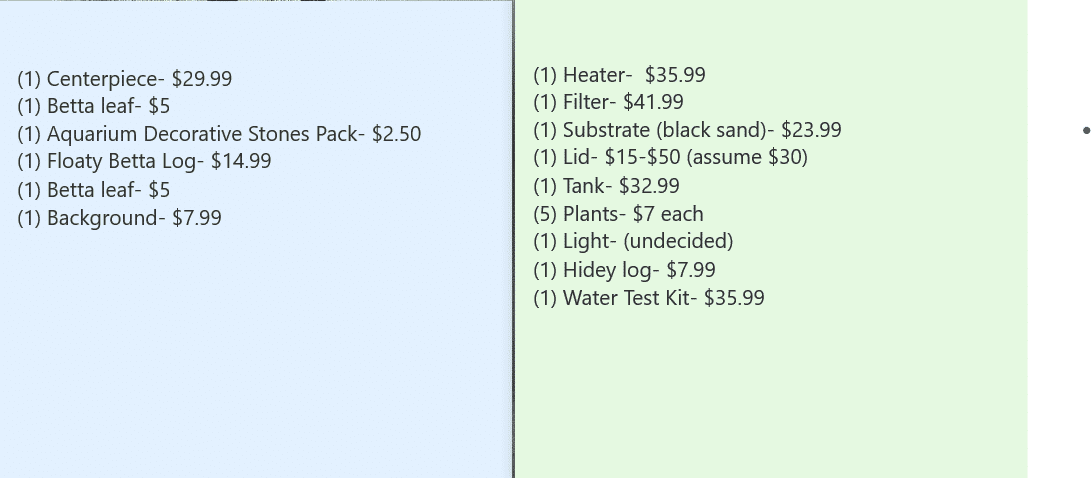Click the Floaty Betta Log line
This screenshot has width=1091, height=478.
[x=144, y=161]
